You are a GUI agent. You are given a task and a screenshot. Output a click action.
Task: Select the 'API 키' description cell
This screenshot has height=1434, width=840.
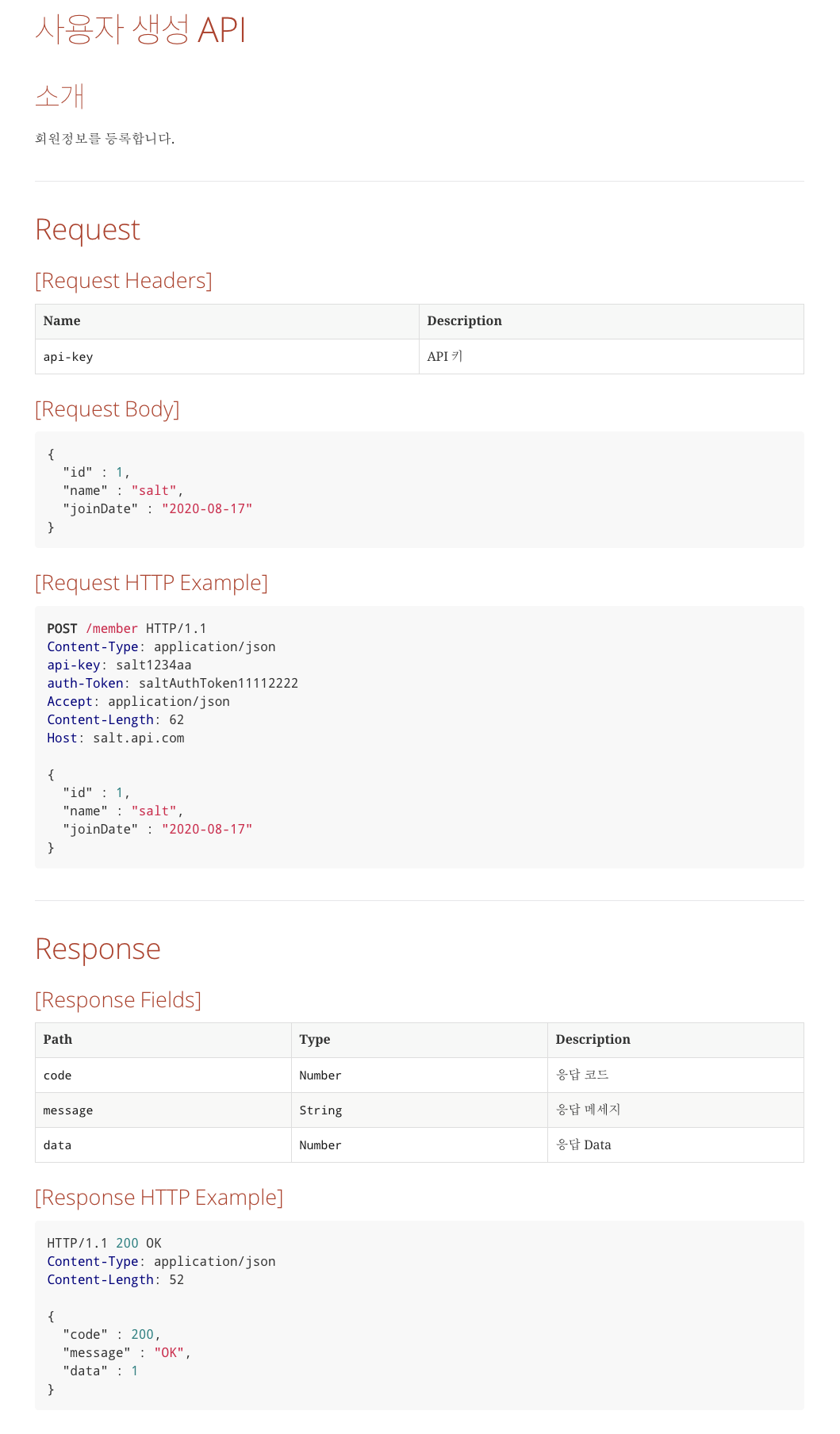[611, 357]
